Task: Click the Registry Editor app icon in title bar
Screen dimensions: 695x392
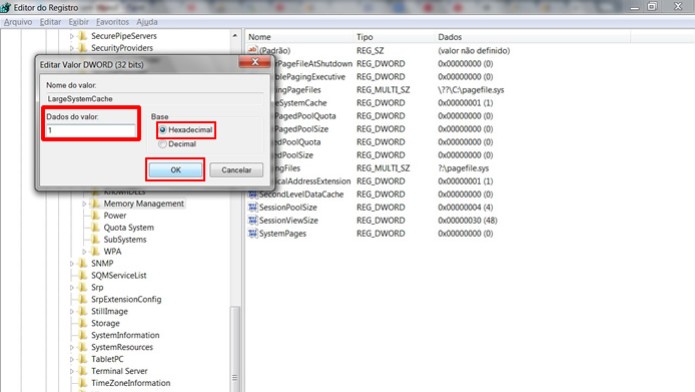Action: (6, 7)
